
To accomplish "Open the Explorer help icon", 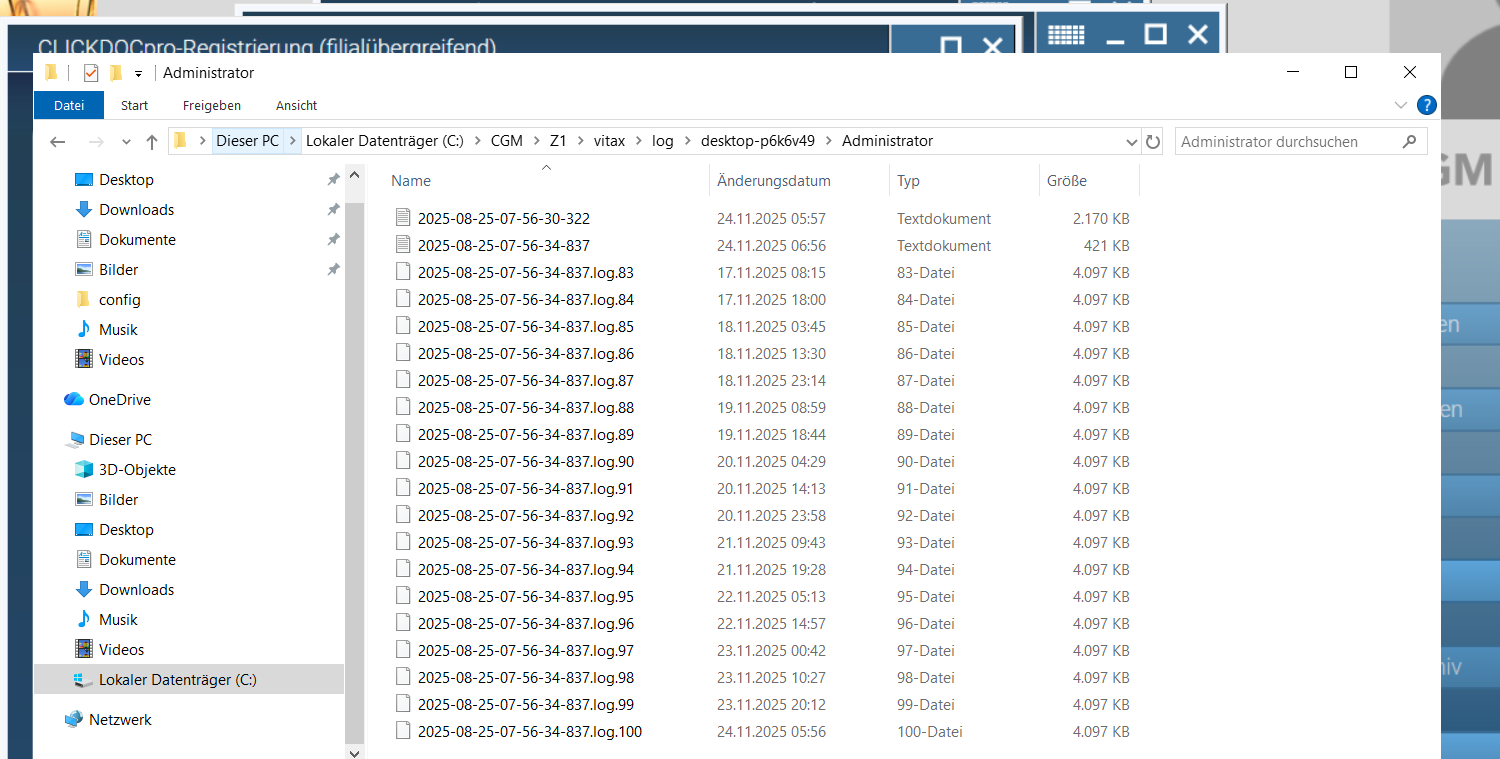I will pyautogui.click(x=1427, y=105).
